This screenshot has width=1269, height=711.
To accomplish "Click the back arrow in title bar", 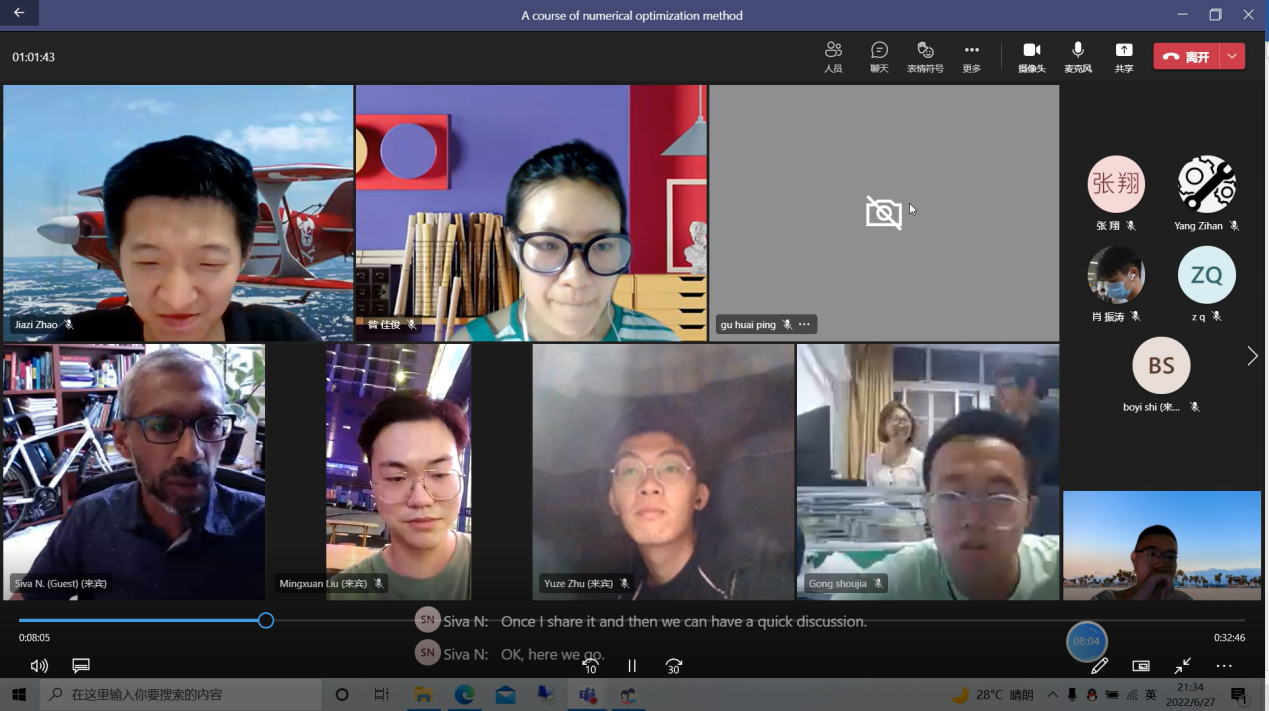I will click(x=19, y=14).
